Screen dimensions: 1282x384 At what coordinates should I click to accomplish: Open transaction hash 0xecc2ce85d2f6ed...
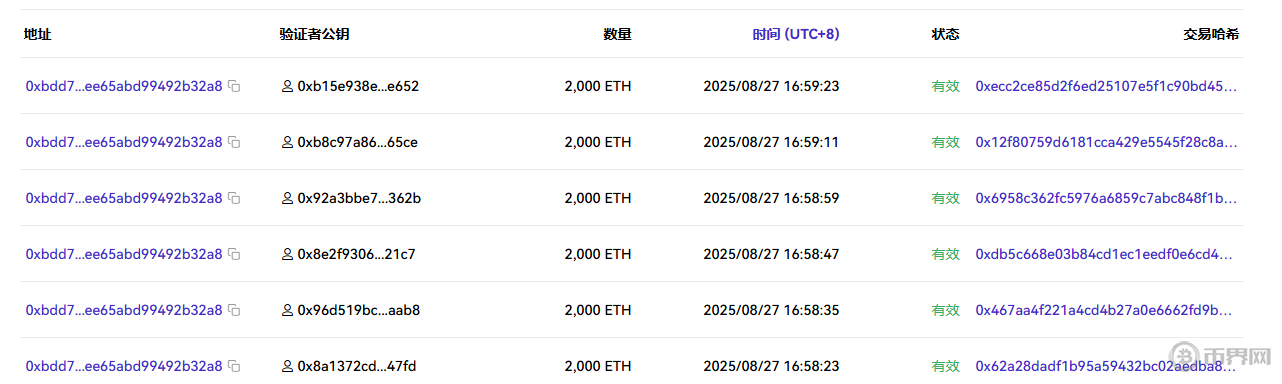coord(1107,87)
